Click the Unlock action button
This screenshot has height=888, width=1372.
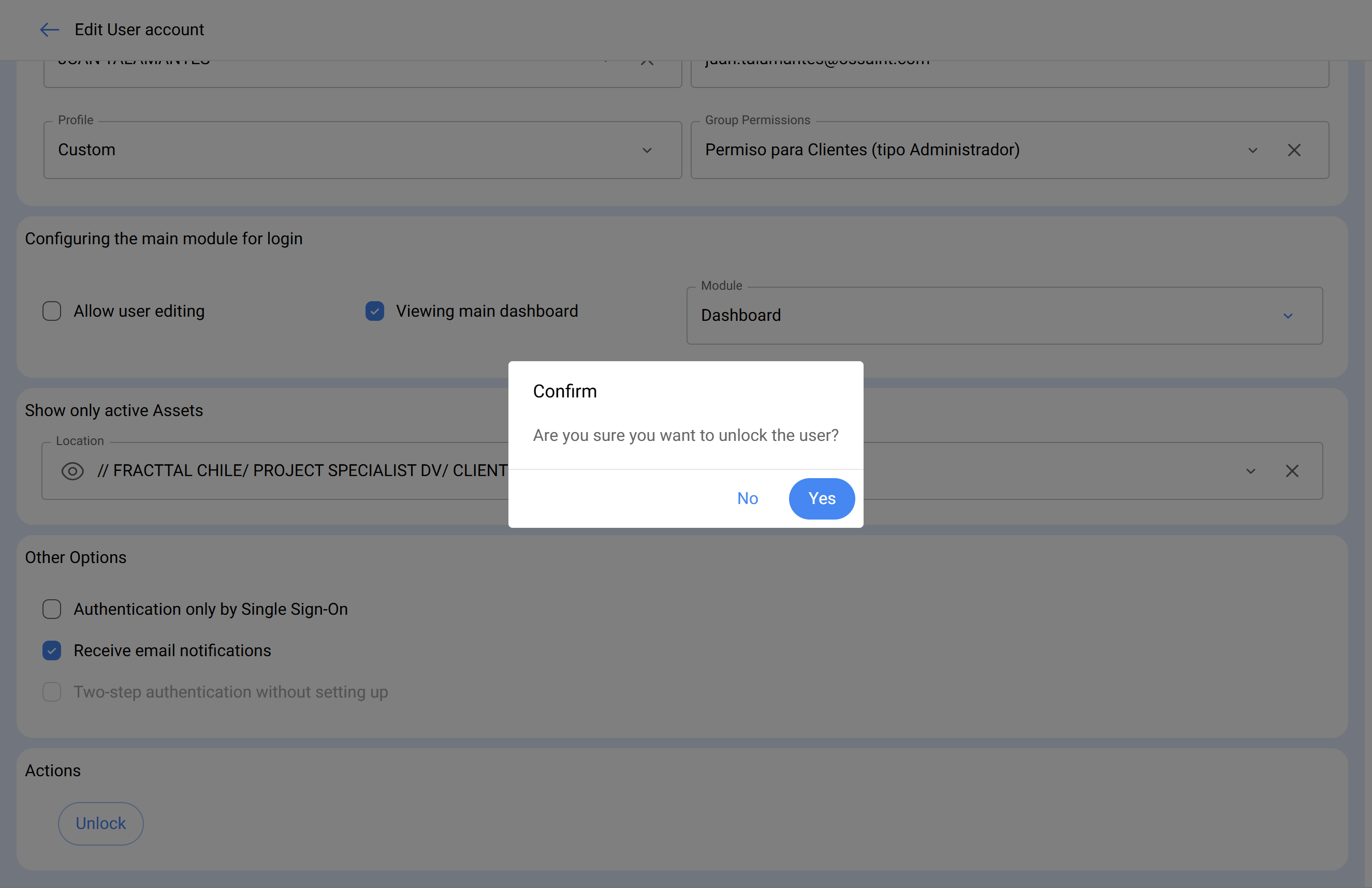pyautogui.click(x=100, y=823)
